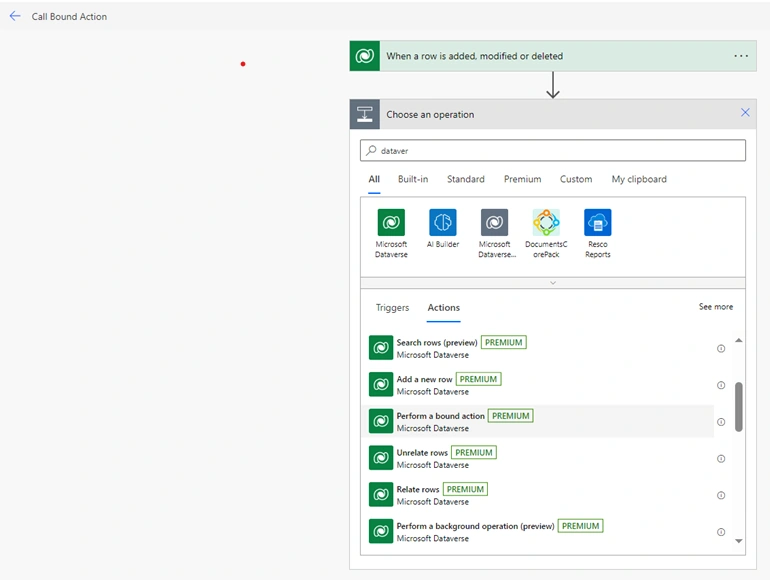This screenshot has width=770, height=580.
Task: Expand the 'When a row is added, modified or deleted' trigger
Action: point(553,56)
